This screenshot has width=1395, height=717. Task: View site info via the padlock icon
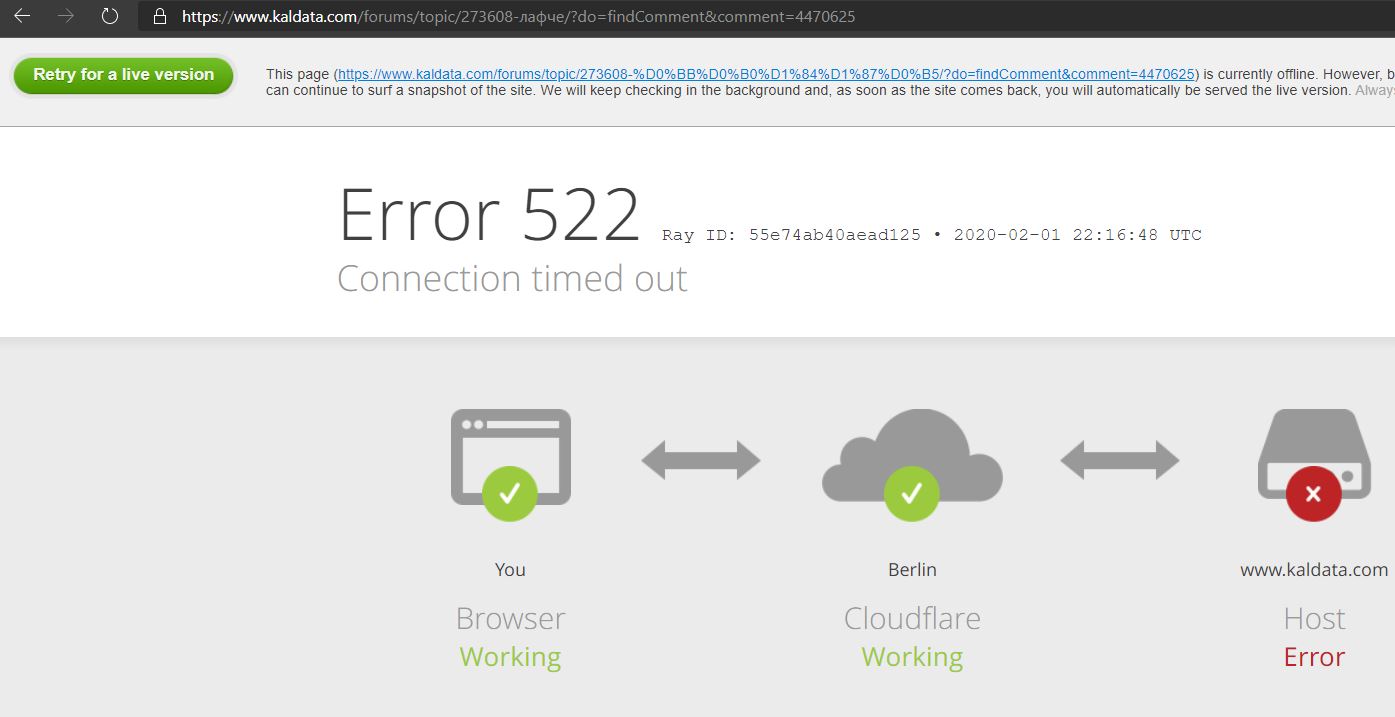tap(159, 17)
